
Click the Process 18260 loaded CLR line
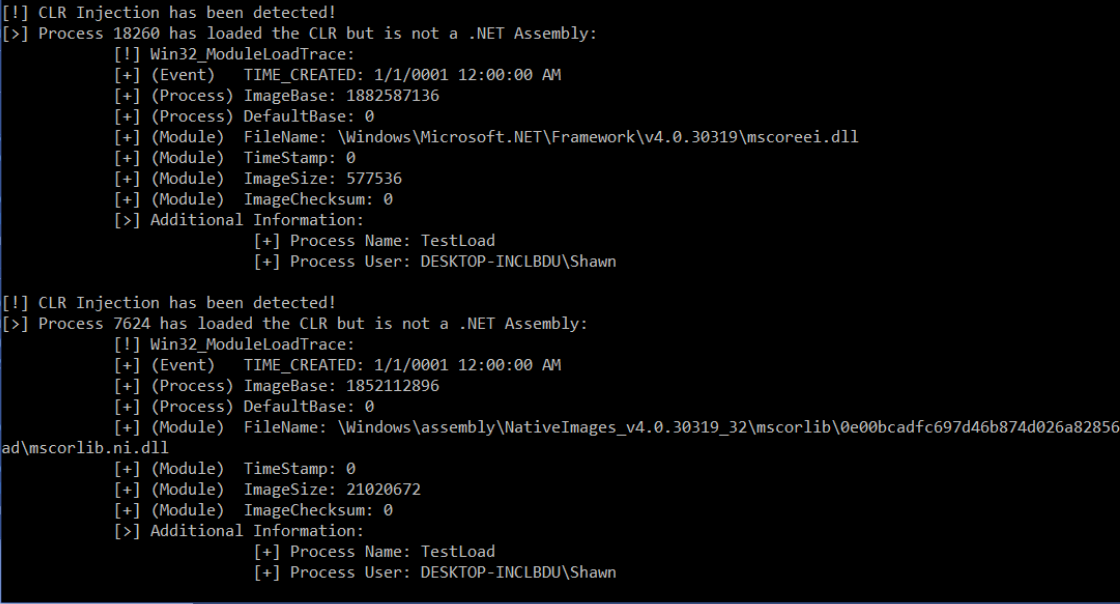pos(299,34)
